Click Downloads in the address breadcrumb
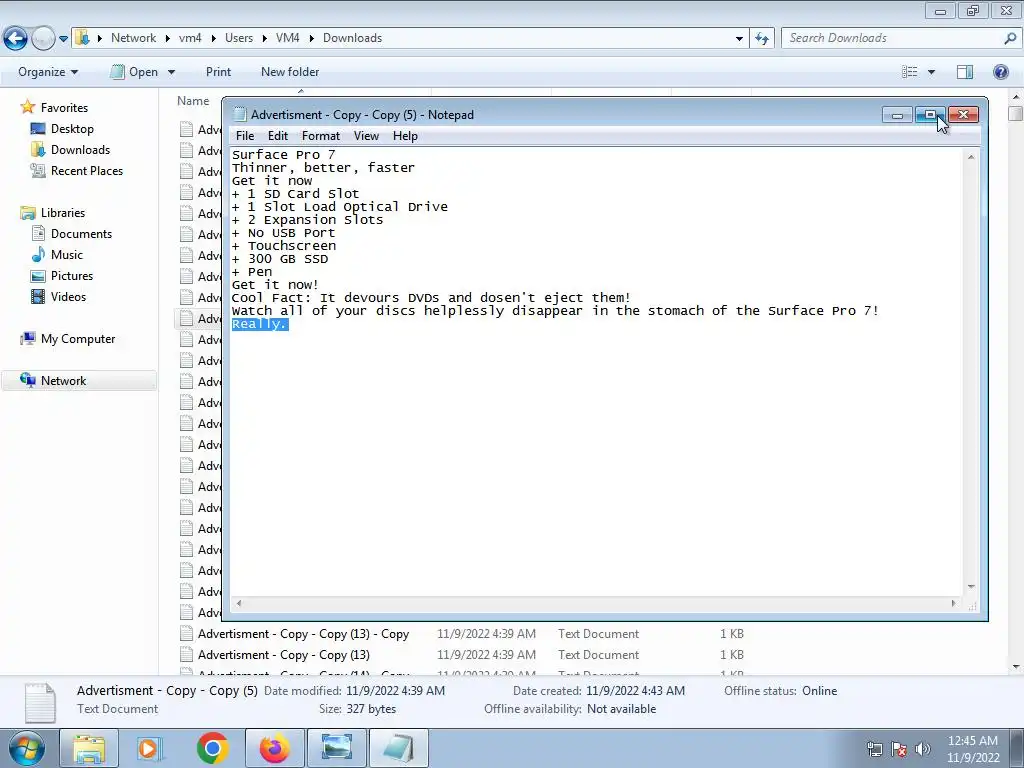 pos(352,39)
